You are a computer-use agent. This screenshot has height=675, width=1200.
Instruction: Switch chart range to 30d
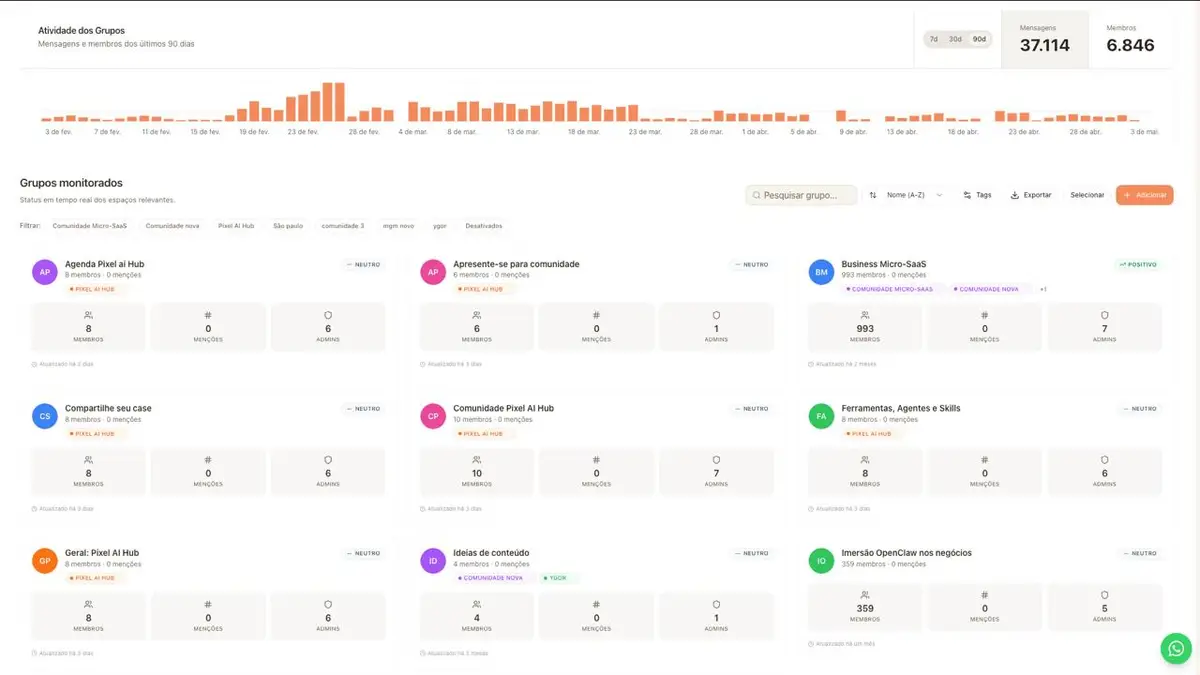(955, 39)
